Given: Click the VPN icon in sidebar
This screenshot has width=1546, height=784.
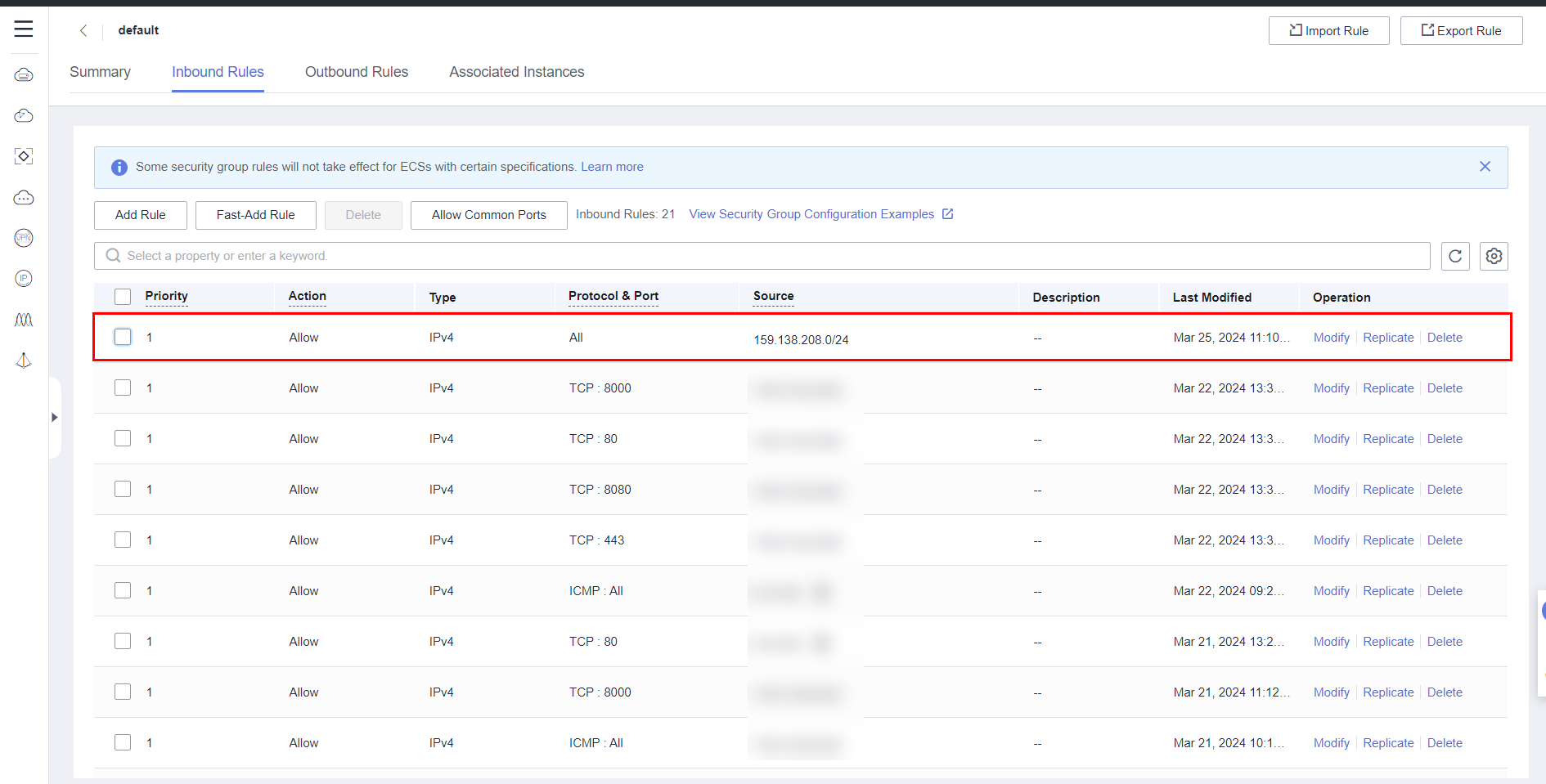Looking at the screenshot, I should (x=24, y=238).
